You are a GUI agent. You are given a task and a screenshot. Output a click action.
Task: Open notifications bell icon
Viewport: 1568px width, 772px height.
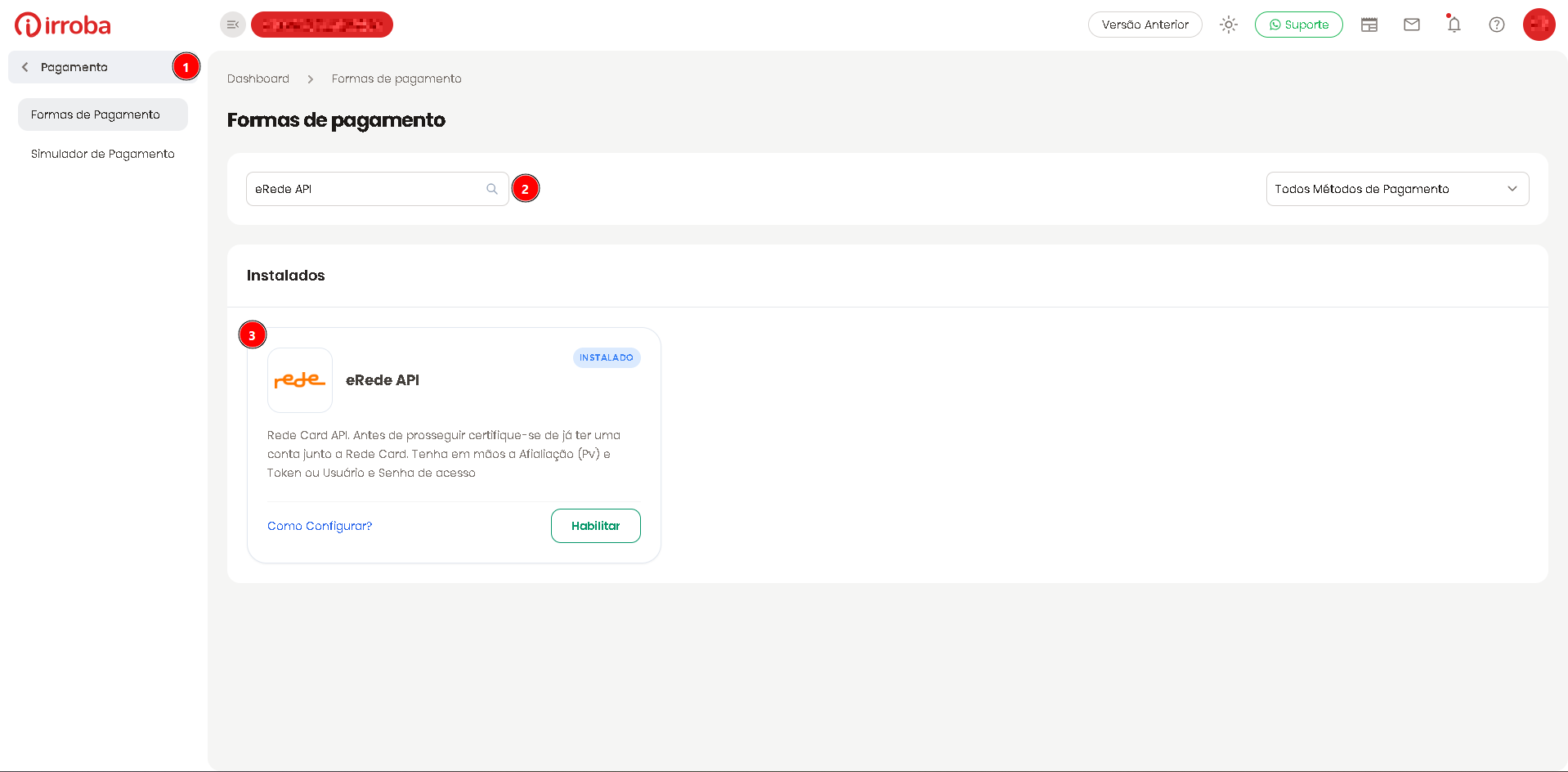click(x=1454, y=24)
